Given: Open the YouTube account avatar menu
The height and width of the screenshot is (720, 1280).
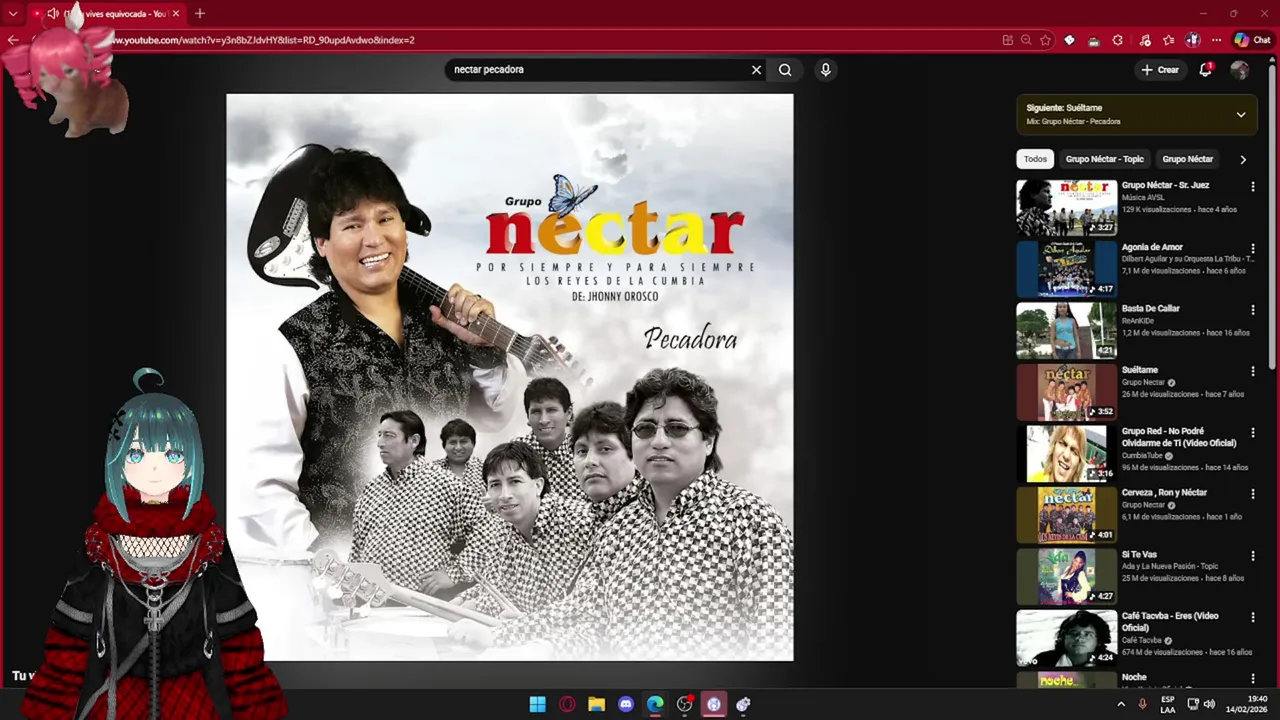Looking at the screenshot, I should coord(1240,70).
